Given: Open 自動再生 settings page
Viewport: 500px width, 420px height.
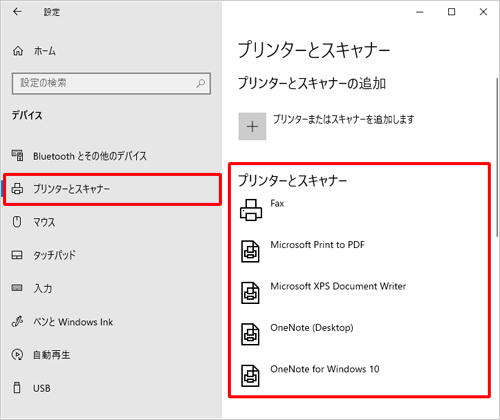Looking at the screenshot, I should pos(52,355).
